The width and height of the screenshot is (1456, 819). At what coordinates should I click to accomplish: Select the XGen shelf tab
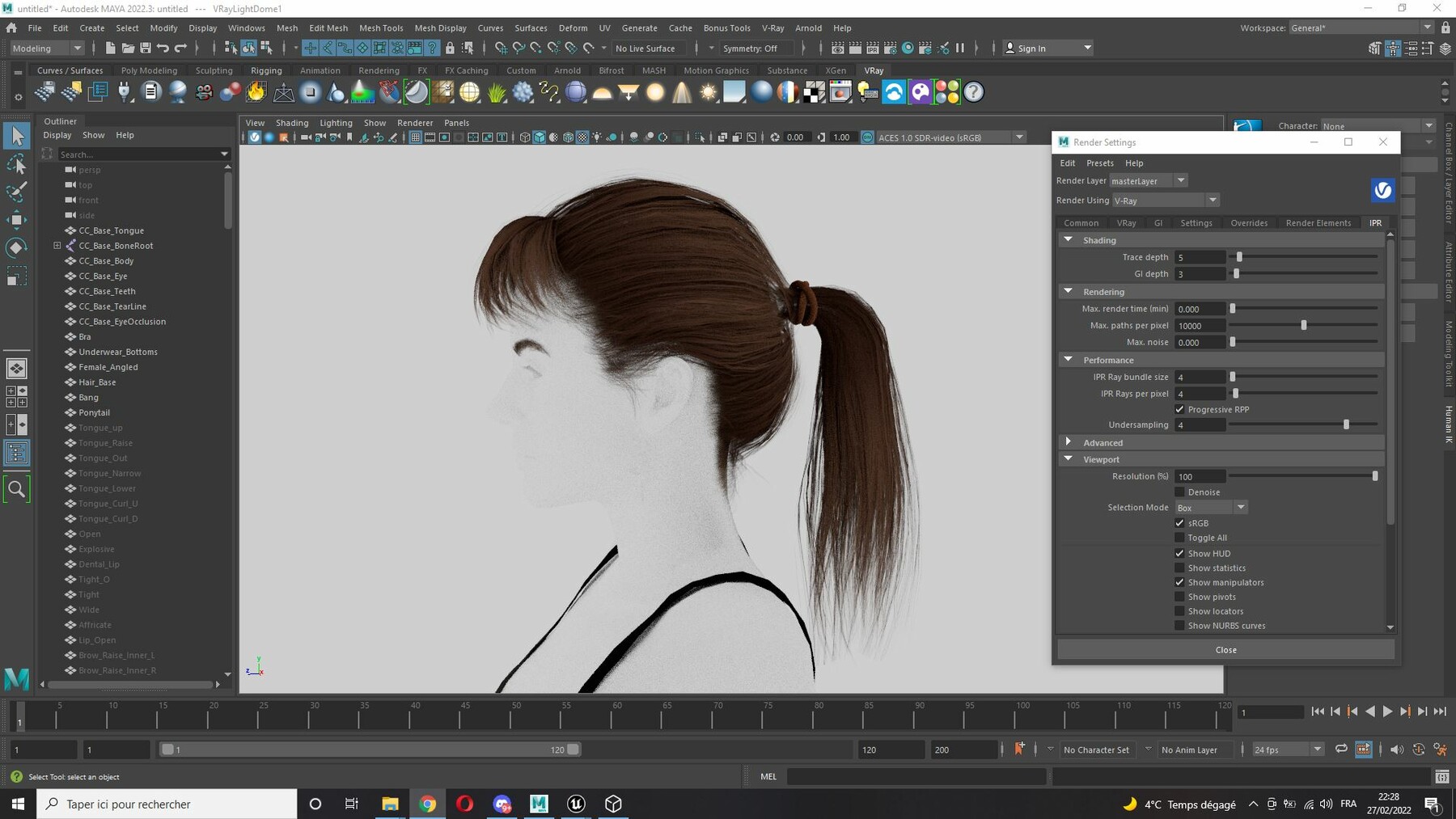click(x=836, y=70)
